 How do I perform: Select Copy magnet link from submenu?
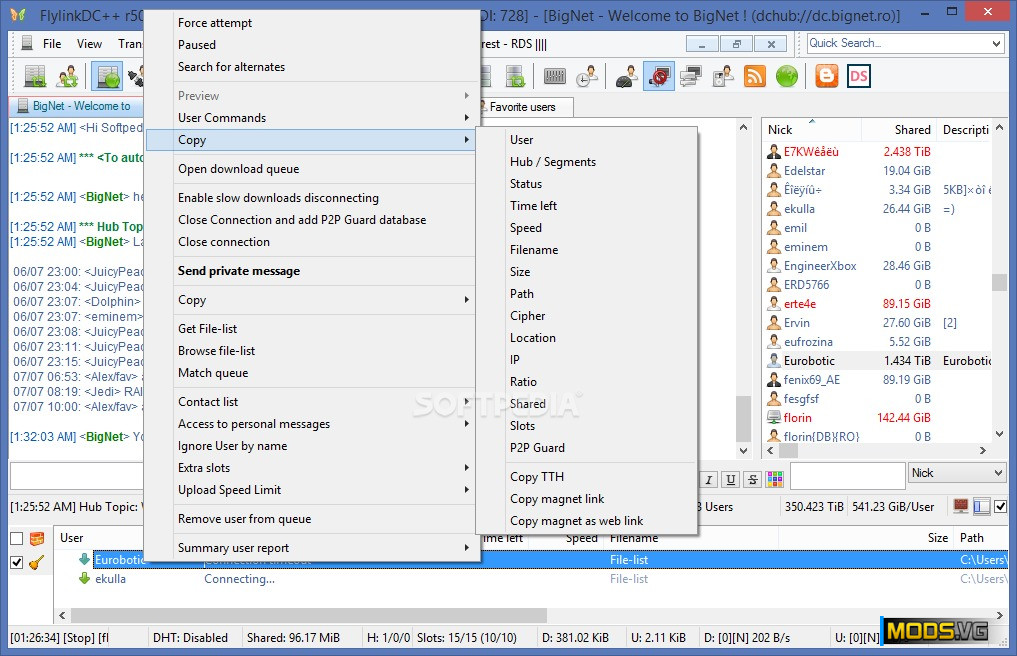(557, 499)
